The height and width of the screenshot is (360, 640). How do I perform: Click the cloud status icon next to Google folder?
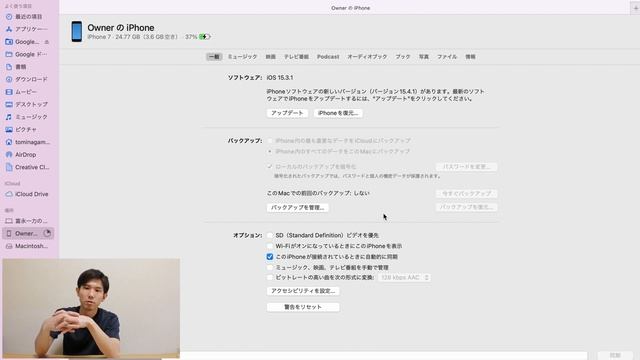pyautogui.click(x=47, y=42)
